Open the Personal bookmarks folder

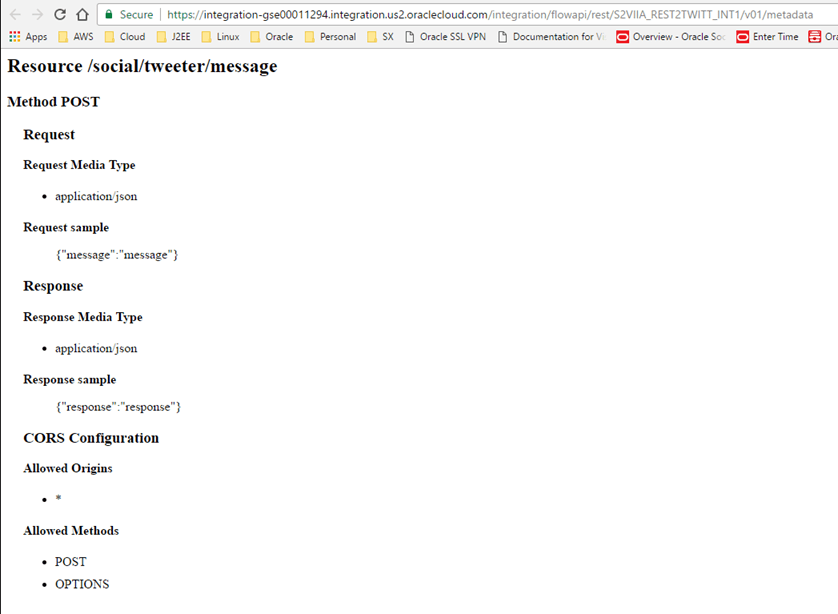point(329,37)
